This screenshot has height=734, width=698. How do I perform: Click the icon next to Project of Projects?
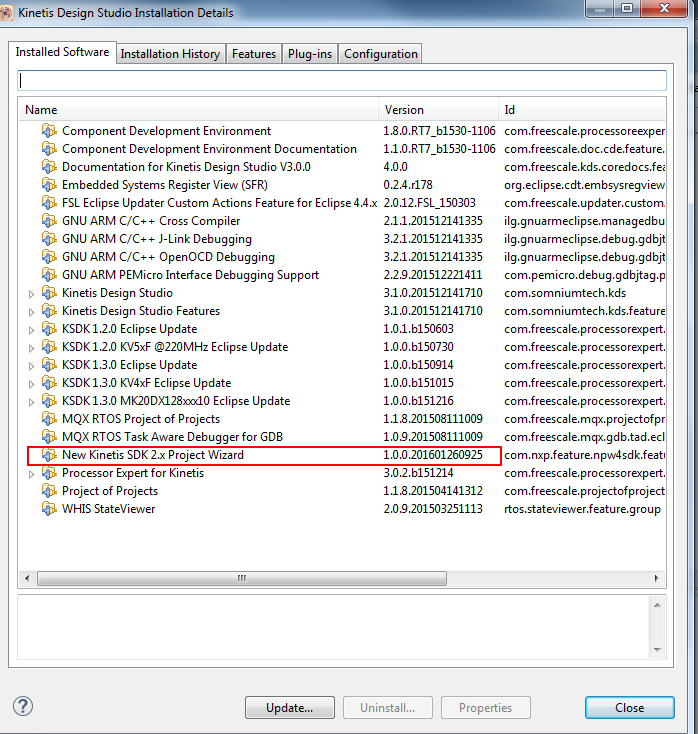pyautogui.click(x=49, y=491)
